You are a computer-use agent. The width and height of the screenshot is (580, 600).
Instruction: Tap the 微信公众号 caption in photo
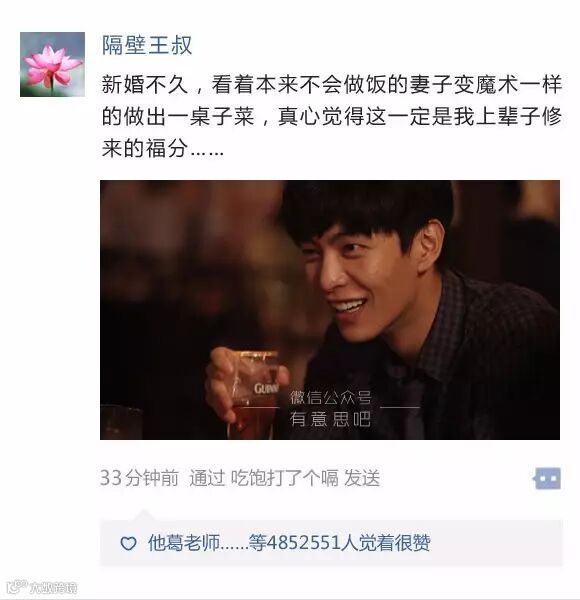click(x=330, y=398)
